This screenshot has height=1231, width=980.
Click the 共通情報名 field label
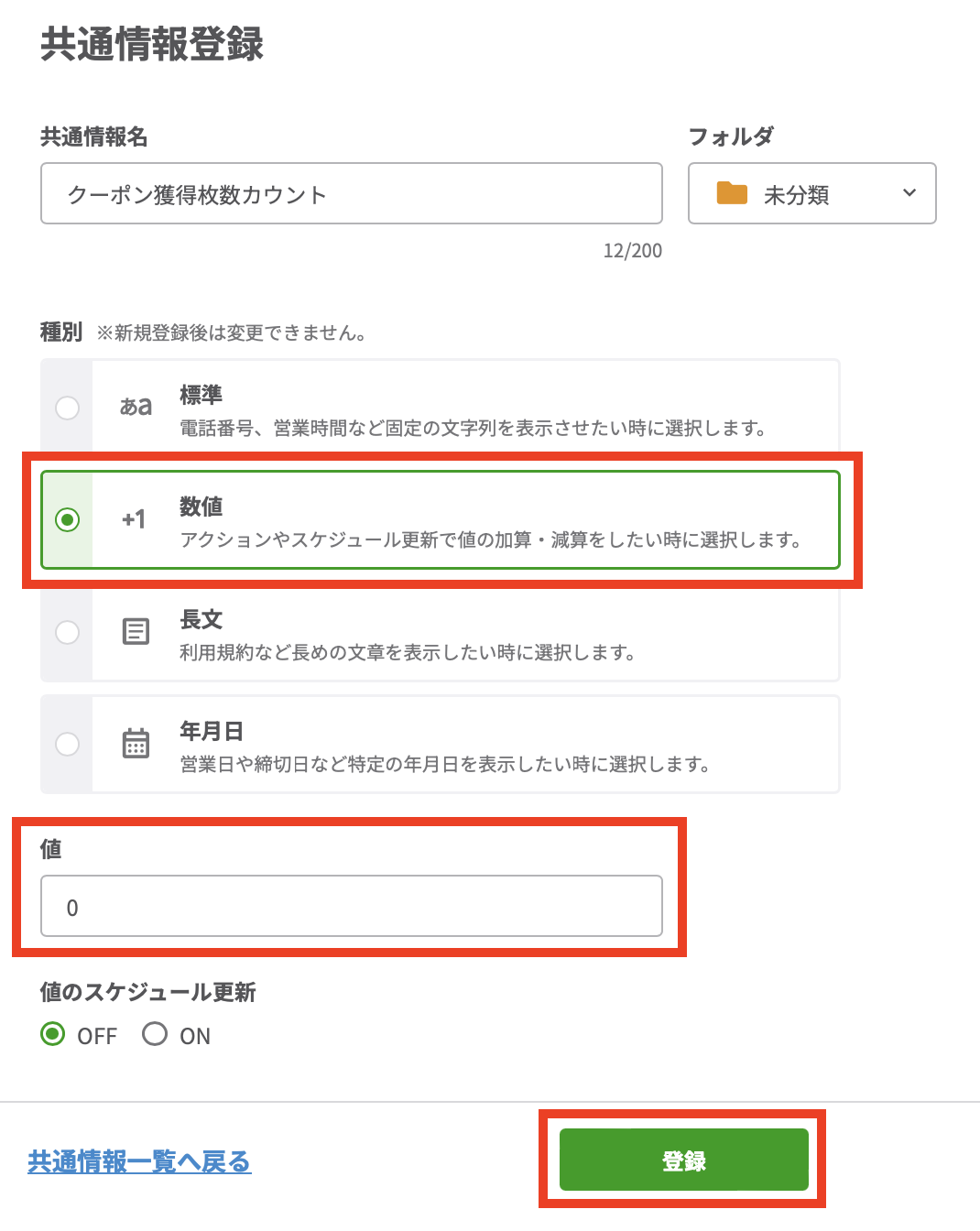[94, 136]
